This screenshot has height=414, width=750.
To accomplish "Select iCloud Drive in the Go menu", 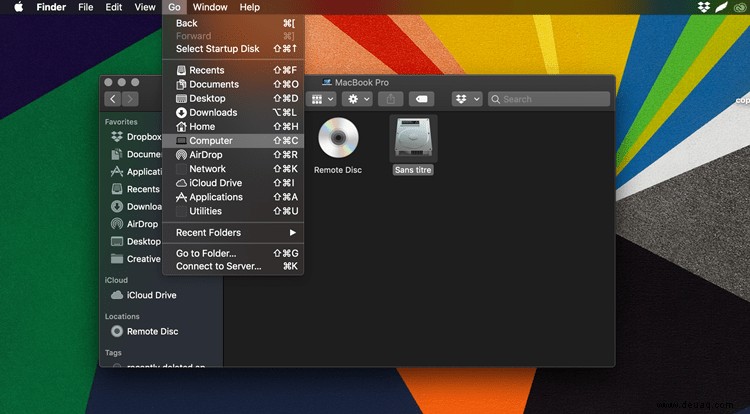I will 233,183.
